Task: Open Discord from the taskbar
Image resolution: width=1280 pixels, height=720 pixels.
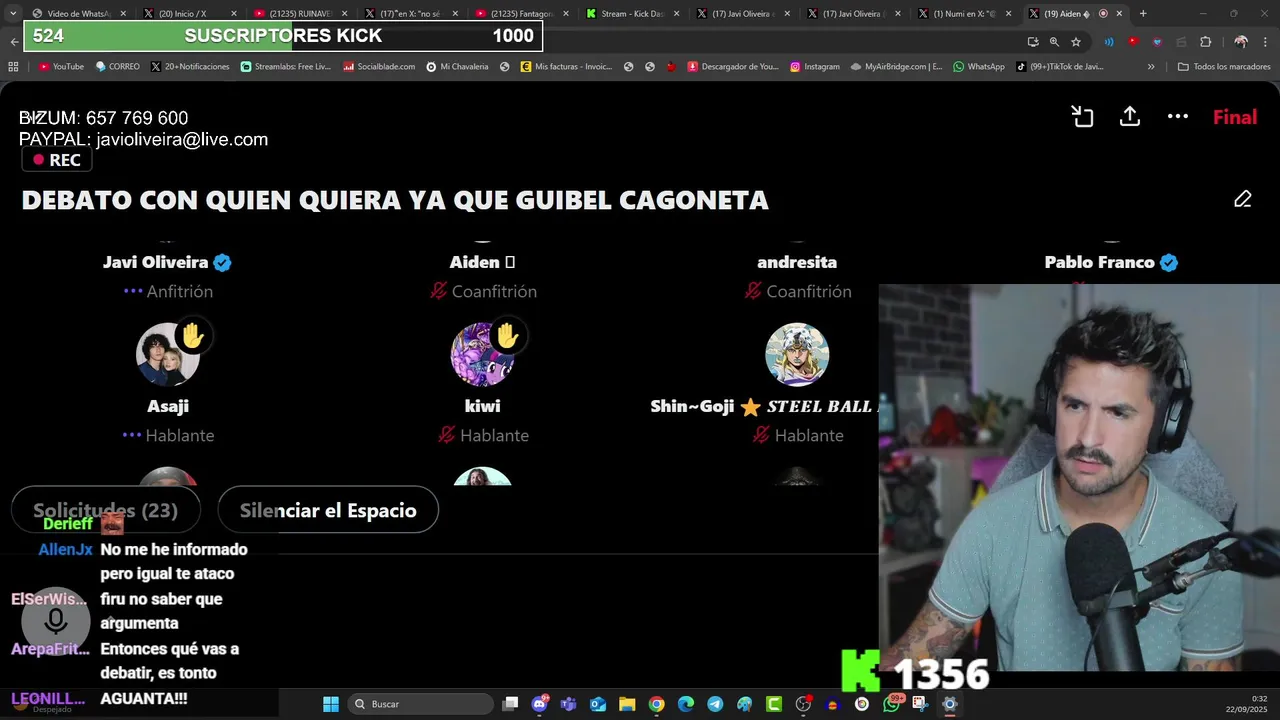Action: point(540,704)
